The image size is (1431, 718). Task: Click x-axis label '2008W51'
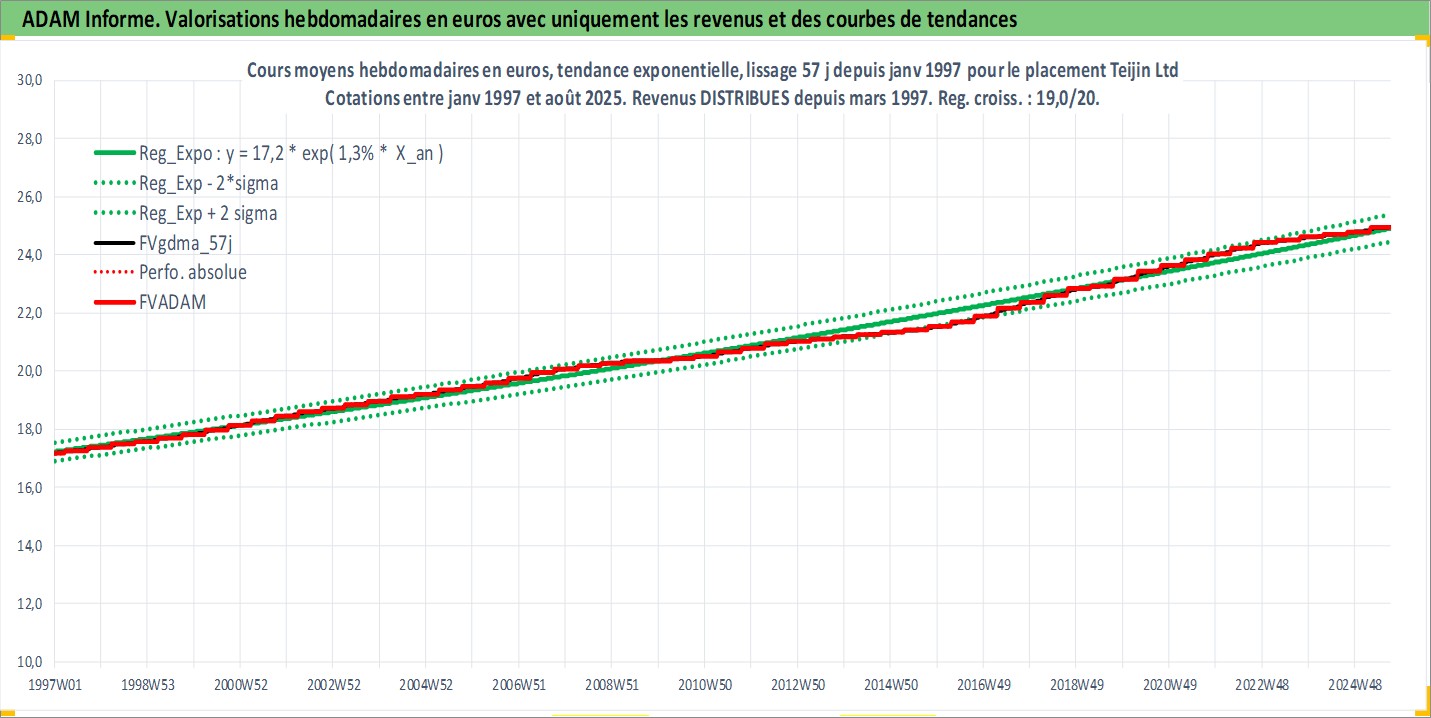[611, 684]
